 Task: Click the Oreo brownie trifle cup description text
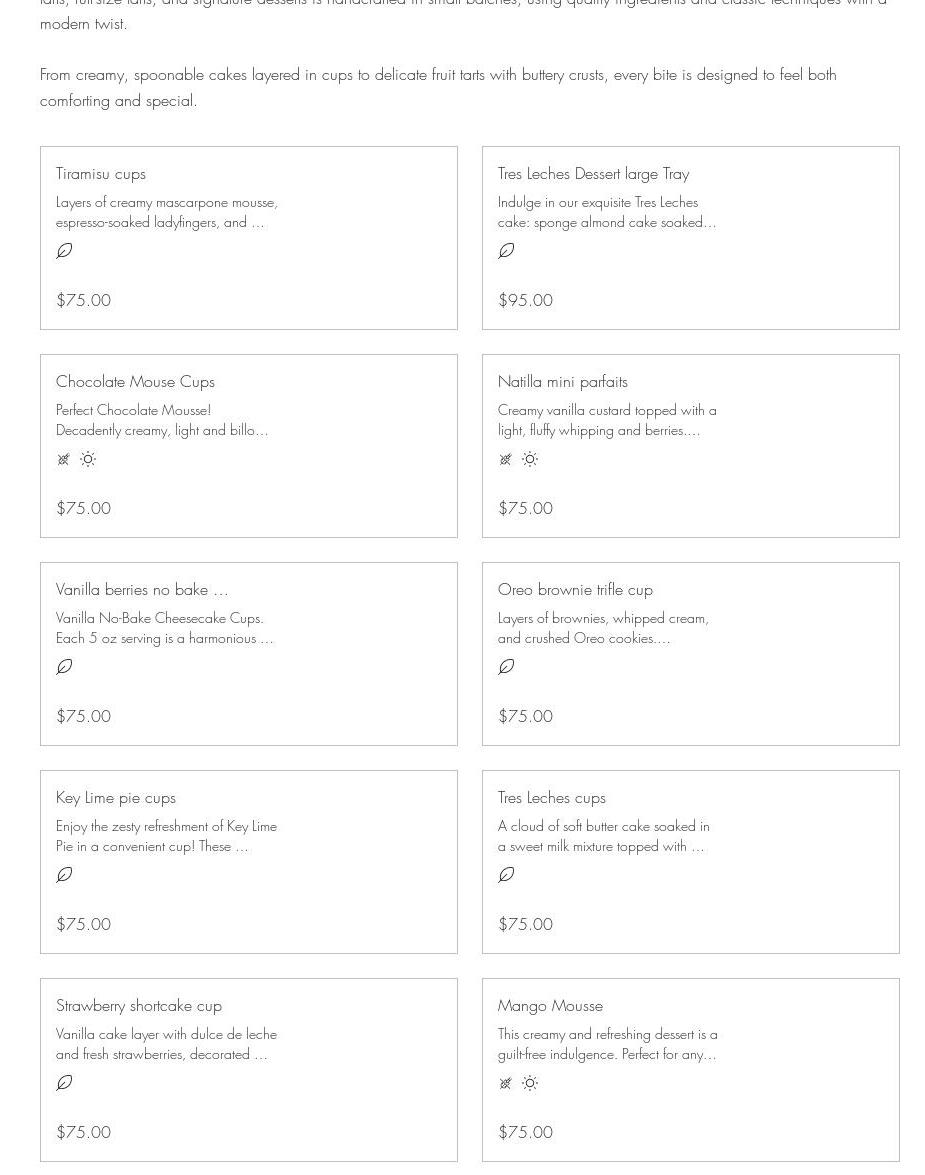coord(603,628)
